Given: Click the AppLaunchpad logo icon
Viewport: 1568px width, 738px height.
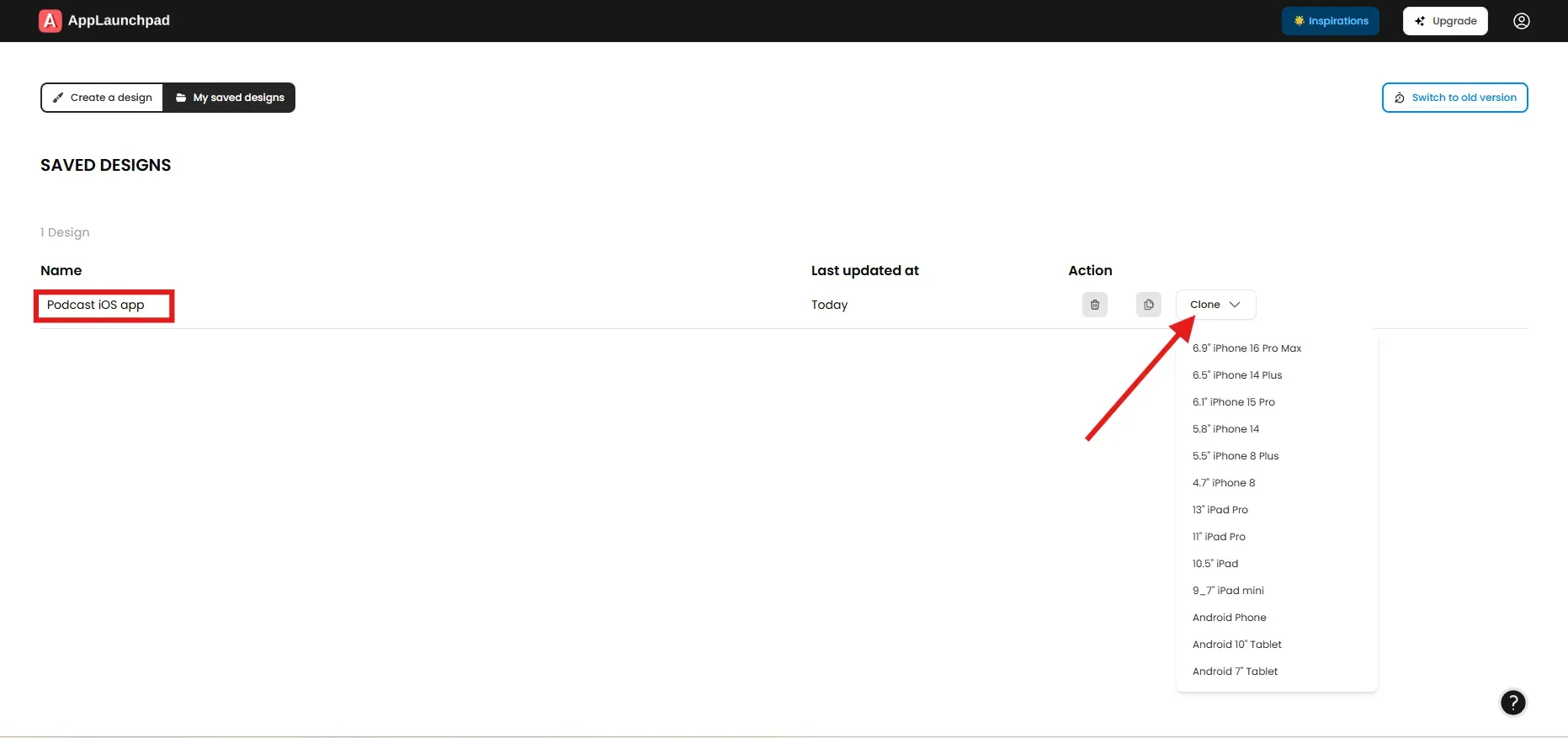Looking at the screenshot, I should point(50,21).
